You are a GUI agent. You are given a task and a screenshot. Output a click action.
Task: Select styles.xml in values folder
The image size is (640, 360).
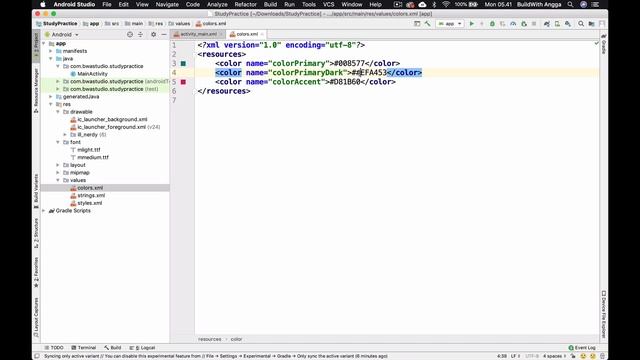point(86,203)
